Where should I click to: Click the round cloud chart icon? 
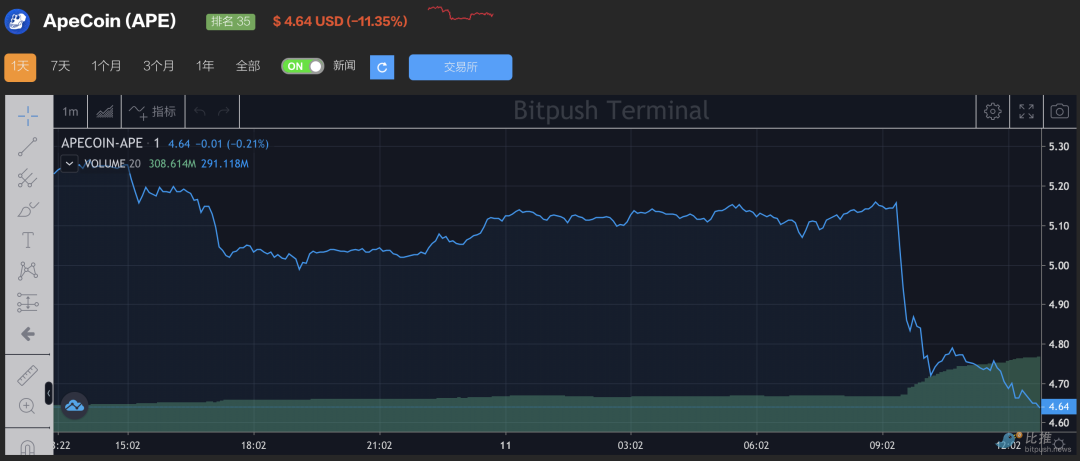point(74,407)
